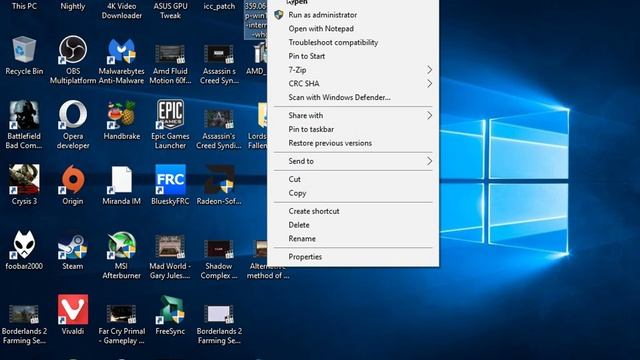Select the Origin desktop icon
This screenshot has height=360, width=640.
tap(73, 179)
